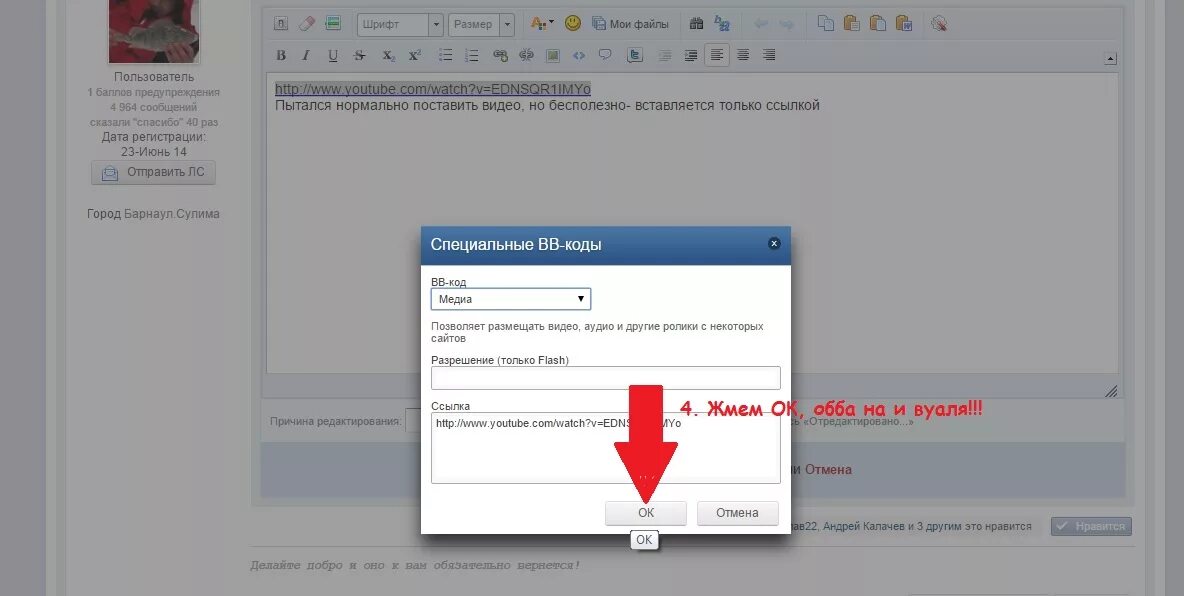The width and height of the screenshot is (1184, 596).
Task: Click the Twitter icon in toolbar
Action: [635, 55]
